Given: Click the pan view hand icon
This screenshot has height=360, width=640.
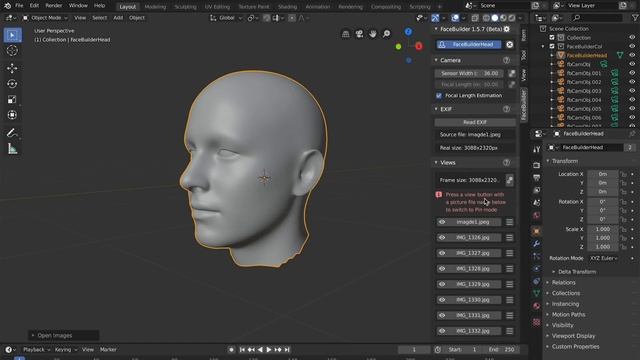Looking at the screenshot, I should pos(373,34).
